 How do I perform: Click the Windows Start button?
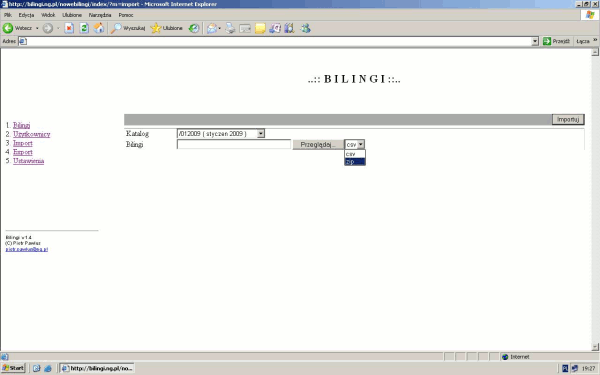pyautogui.click(x=13, y=368)
